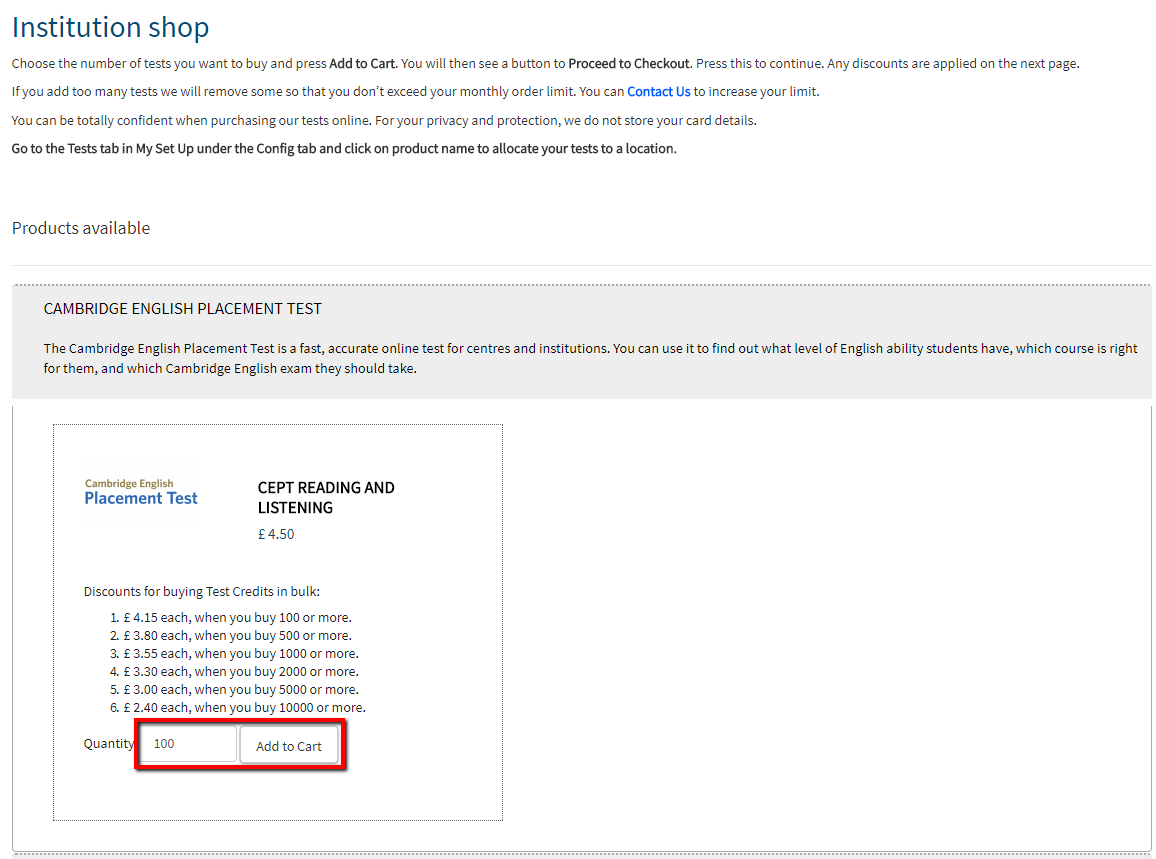Open the Contact Us link
The image size is (1156, 859).
(658, 91)
